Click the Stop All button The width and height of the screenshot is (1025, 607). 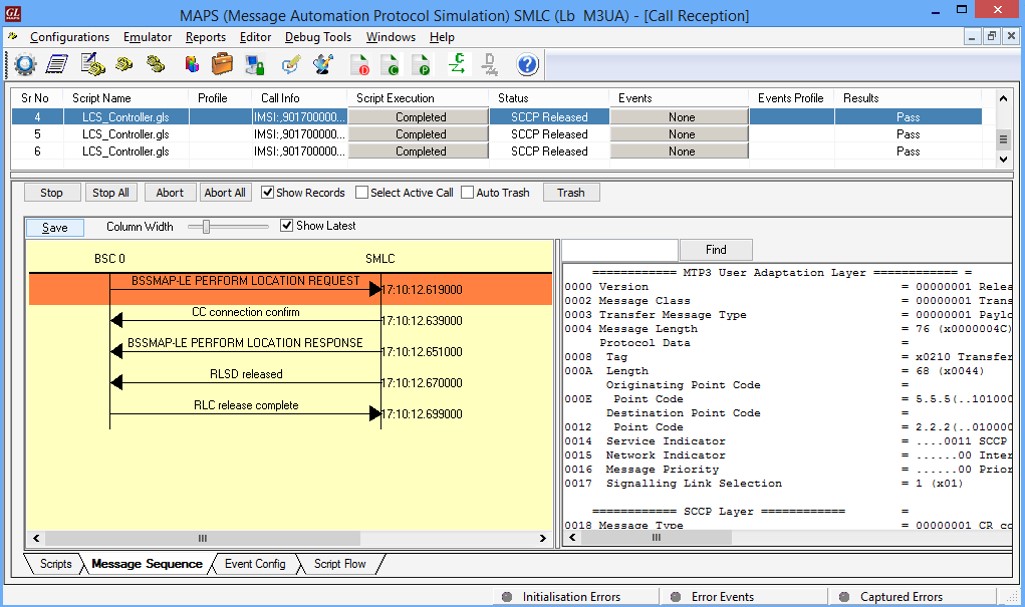point(110,193)
